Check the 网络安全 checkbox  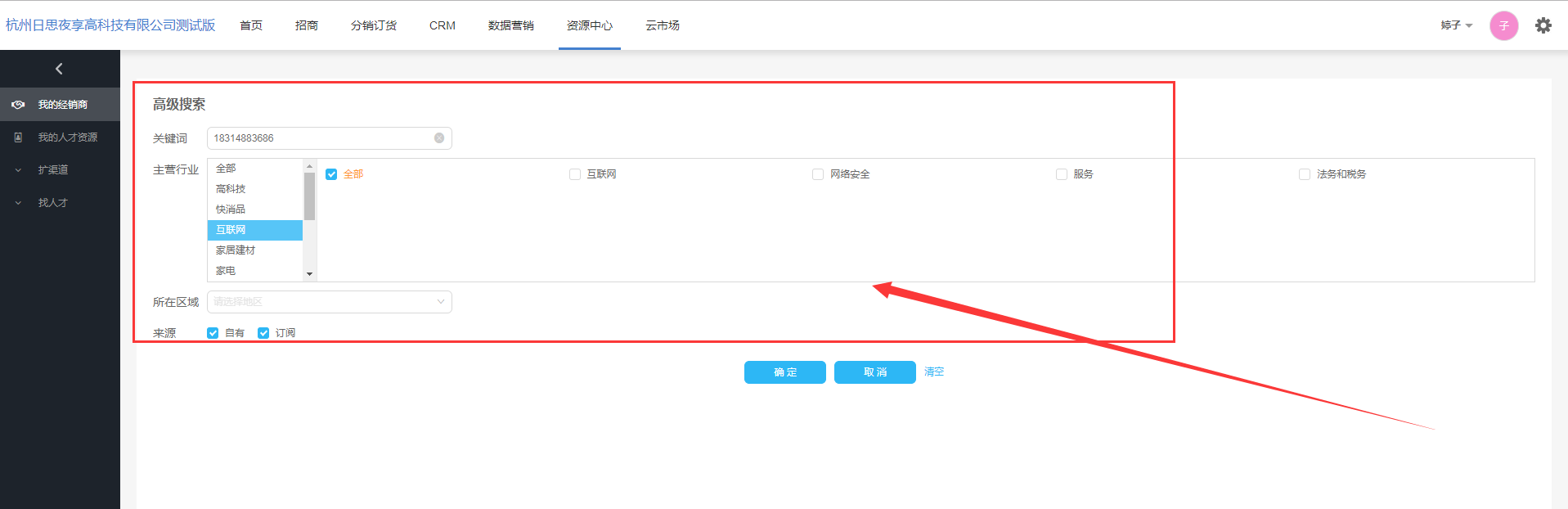pos(818,174)
